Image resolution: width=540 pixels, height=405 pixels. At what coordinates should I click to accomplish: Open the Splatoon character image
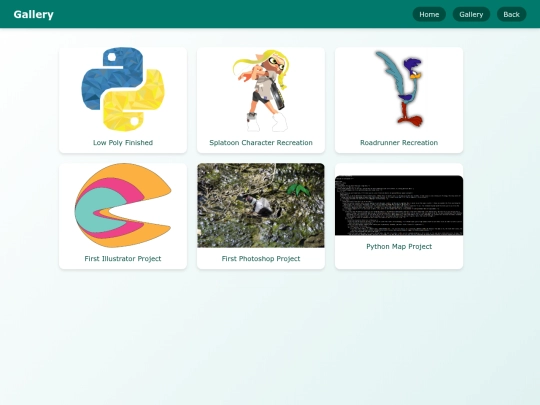[x=261, y=90]
